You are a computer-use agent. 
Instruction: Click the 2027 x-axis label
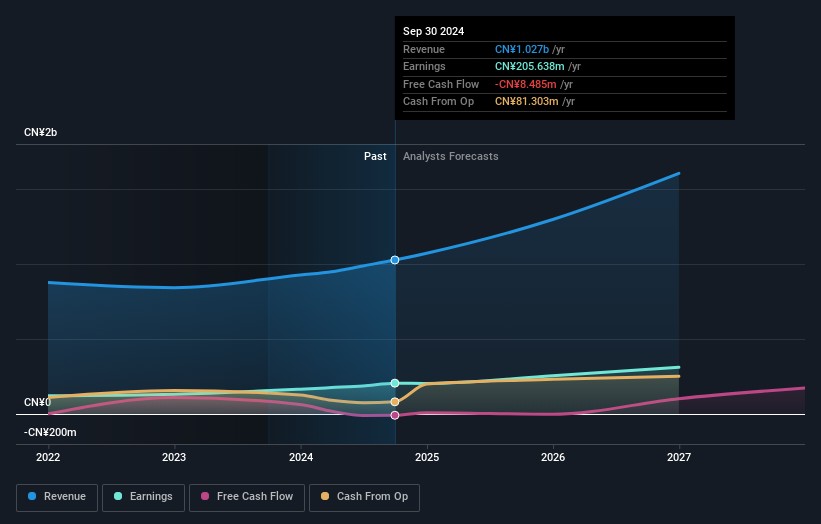[679, 457]
